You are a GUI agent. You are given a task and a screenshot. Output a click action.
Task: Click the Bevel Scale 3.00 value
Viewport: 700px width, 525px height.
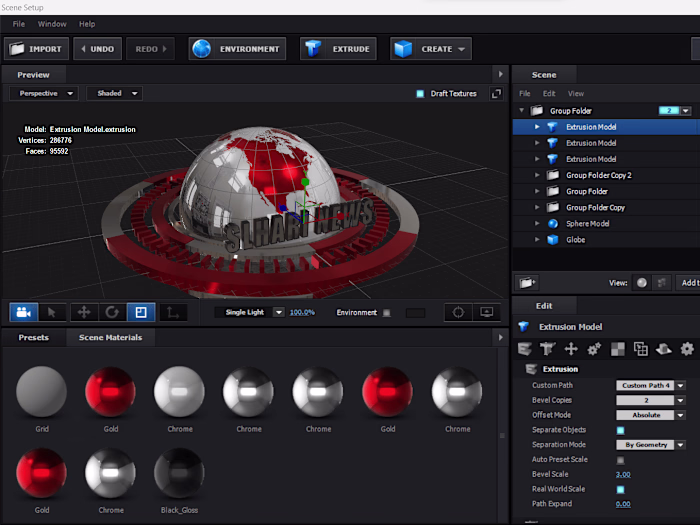[623, 475]
